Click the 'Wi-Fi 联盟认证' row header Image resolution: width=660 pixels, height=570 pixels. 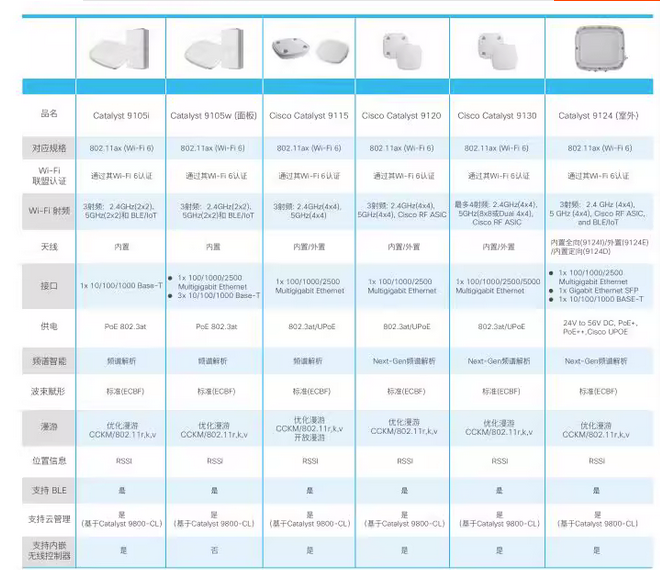[49, 176]
